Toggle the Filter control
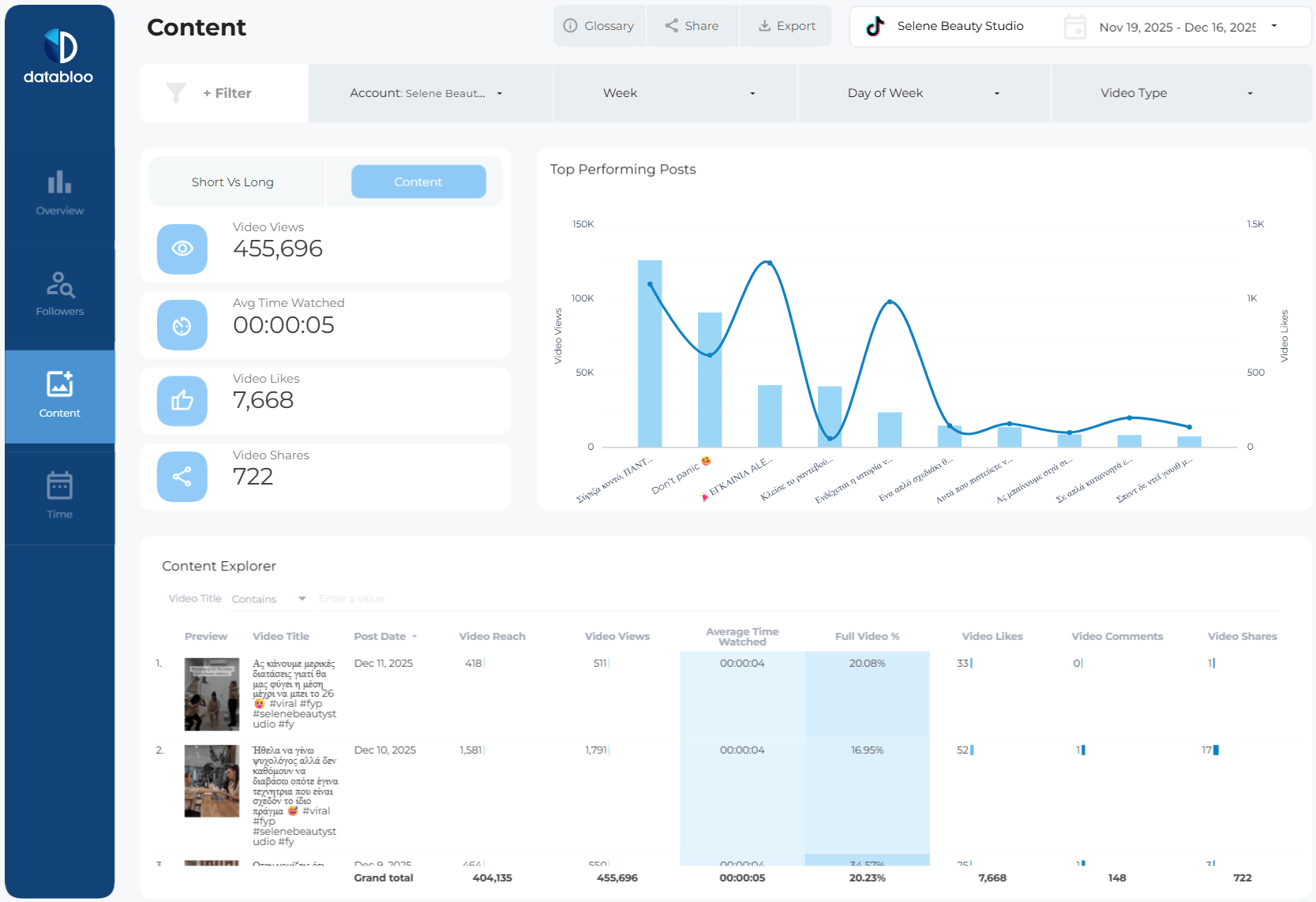1316x902 pixels. [x=223, y=92]
